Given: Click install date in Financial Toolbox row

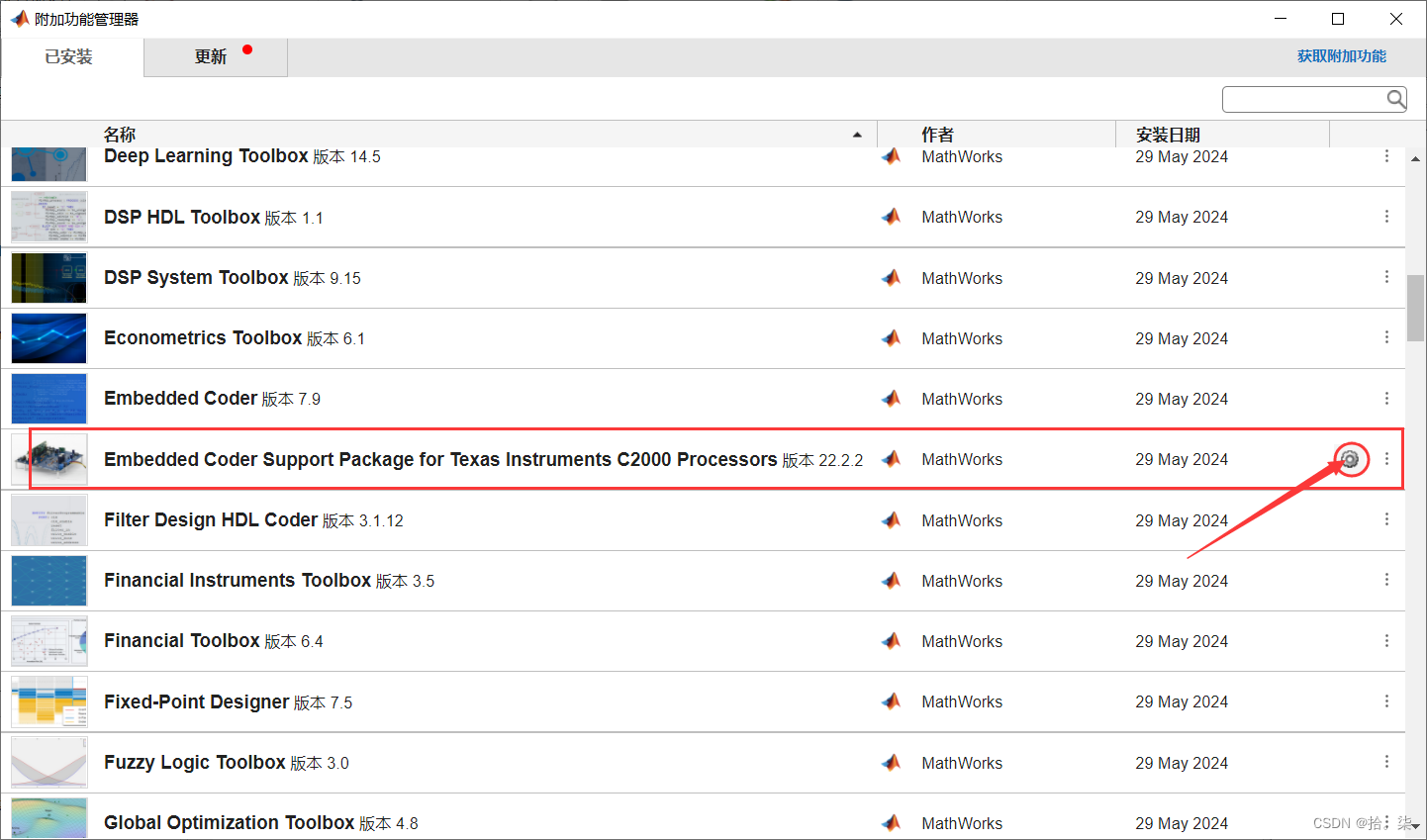Looking at the screenshot, I should point(1182,641).
